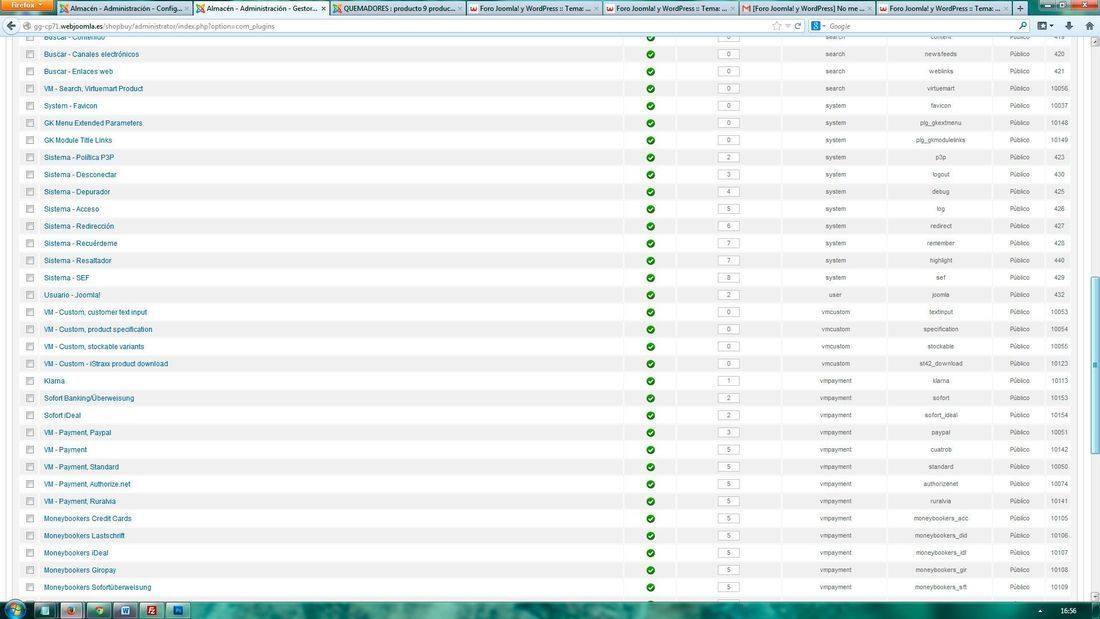The height and width of the screenshot is (619, 1100).
Task: Open the 'VM - Payment, Authorize.net' plugin link
Action: coord(87,484)
